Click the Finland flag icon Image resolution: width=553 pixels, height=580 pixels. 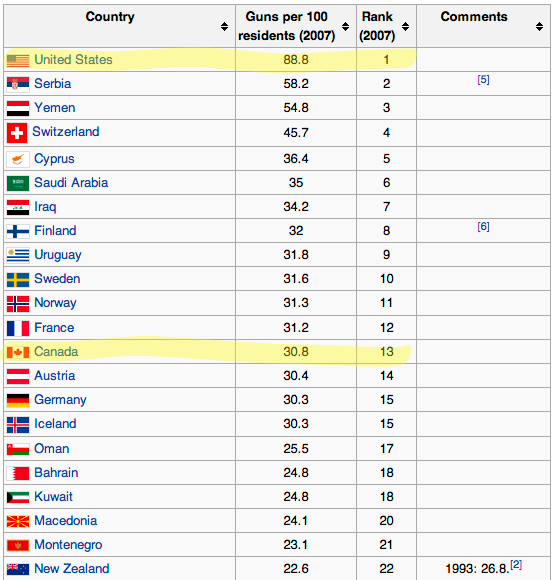(x=18, y=231)
